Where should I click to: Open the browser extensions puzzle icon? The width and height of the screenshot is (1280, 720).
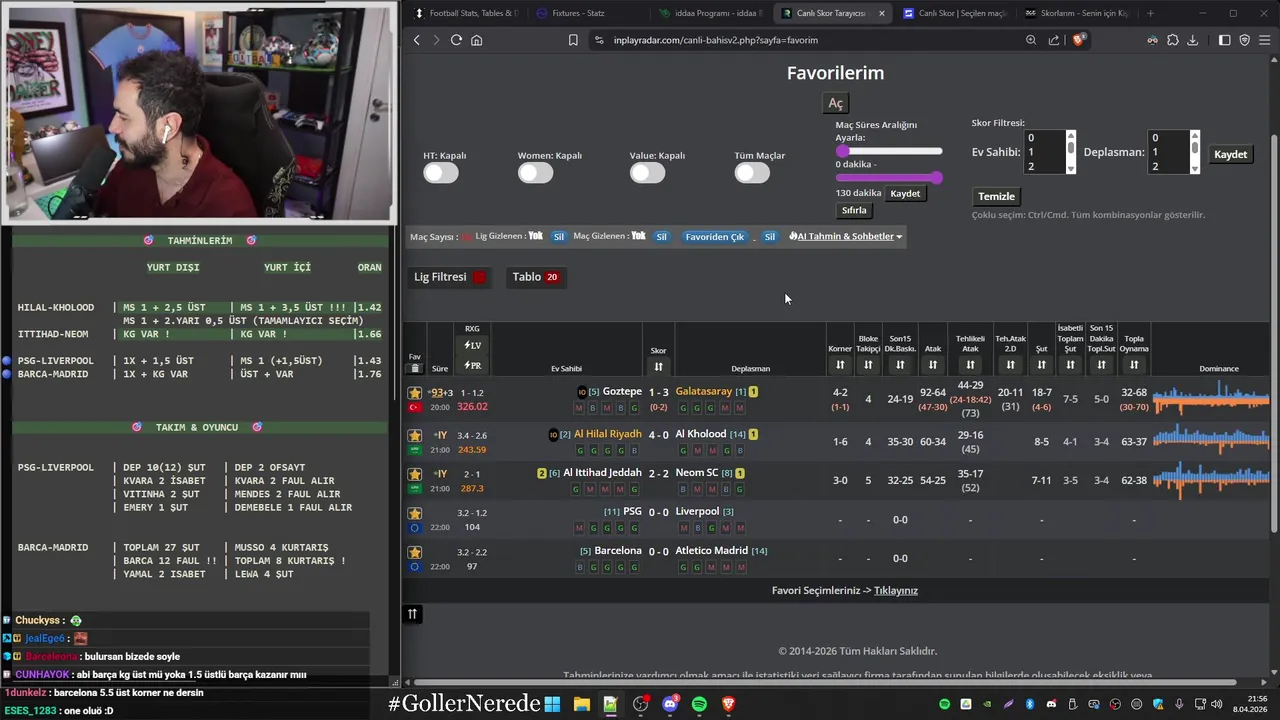click(x=1173, y=40)
